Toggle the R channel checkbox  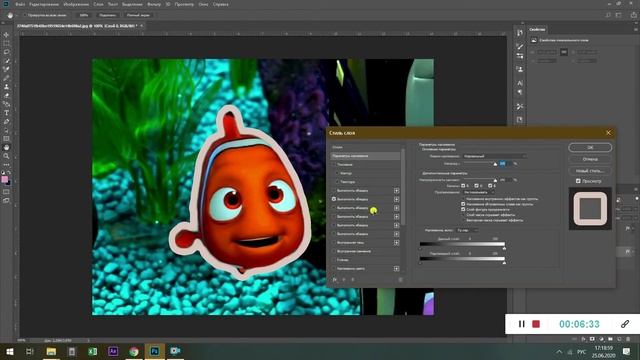click(x=463, y=186)
